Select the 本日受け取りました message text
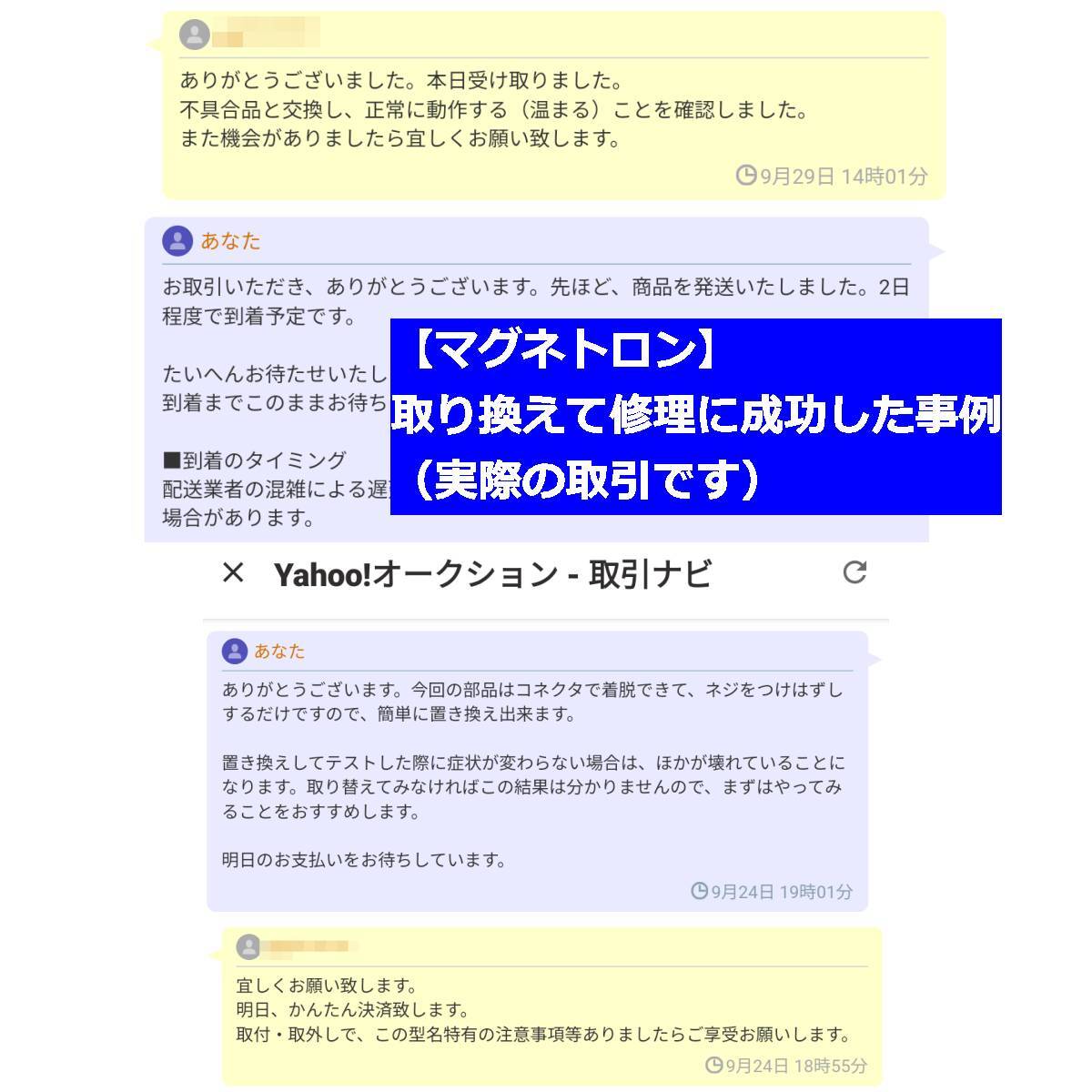The image size is (1092, 1092). [x=401, y=81]
